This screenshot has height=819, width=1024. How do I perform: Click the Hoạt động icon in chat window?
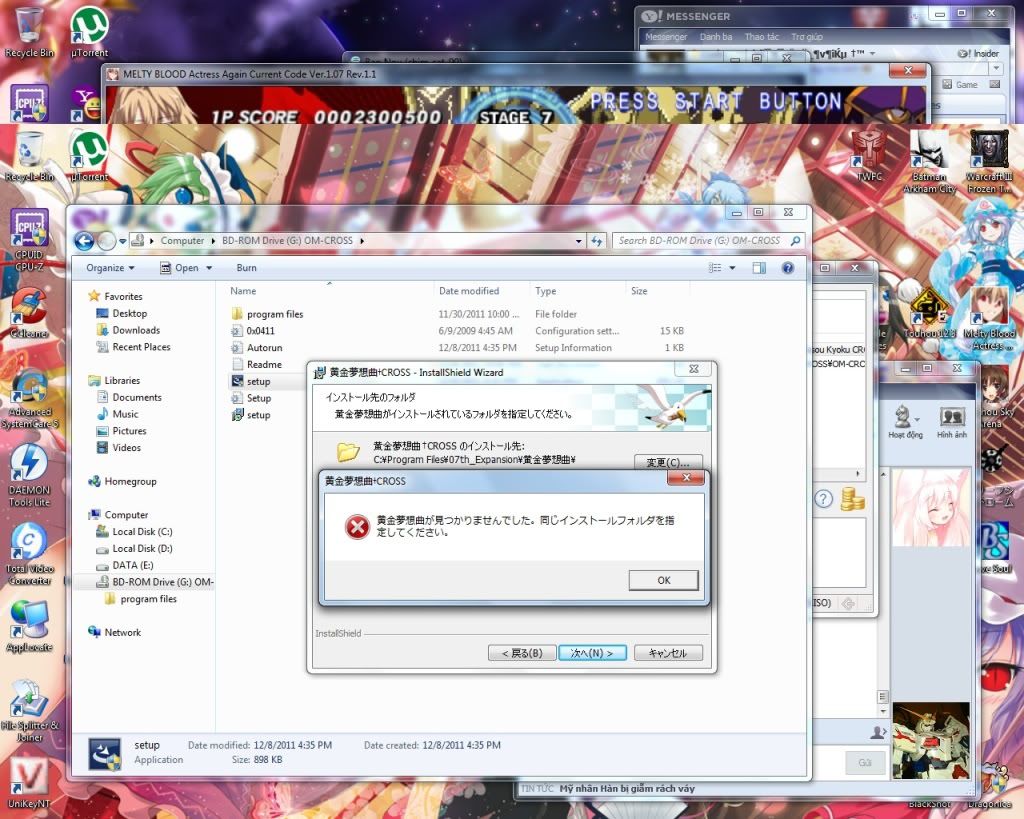pos(905,422)
